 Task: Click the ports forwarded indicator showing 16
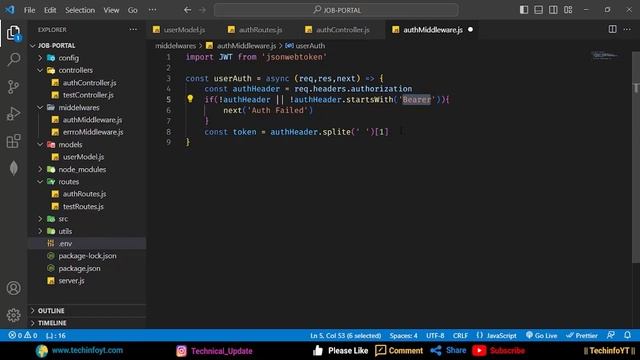[56, 336]
